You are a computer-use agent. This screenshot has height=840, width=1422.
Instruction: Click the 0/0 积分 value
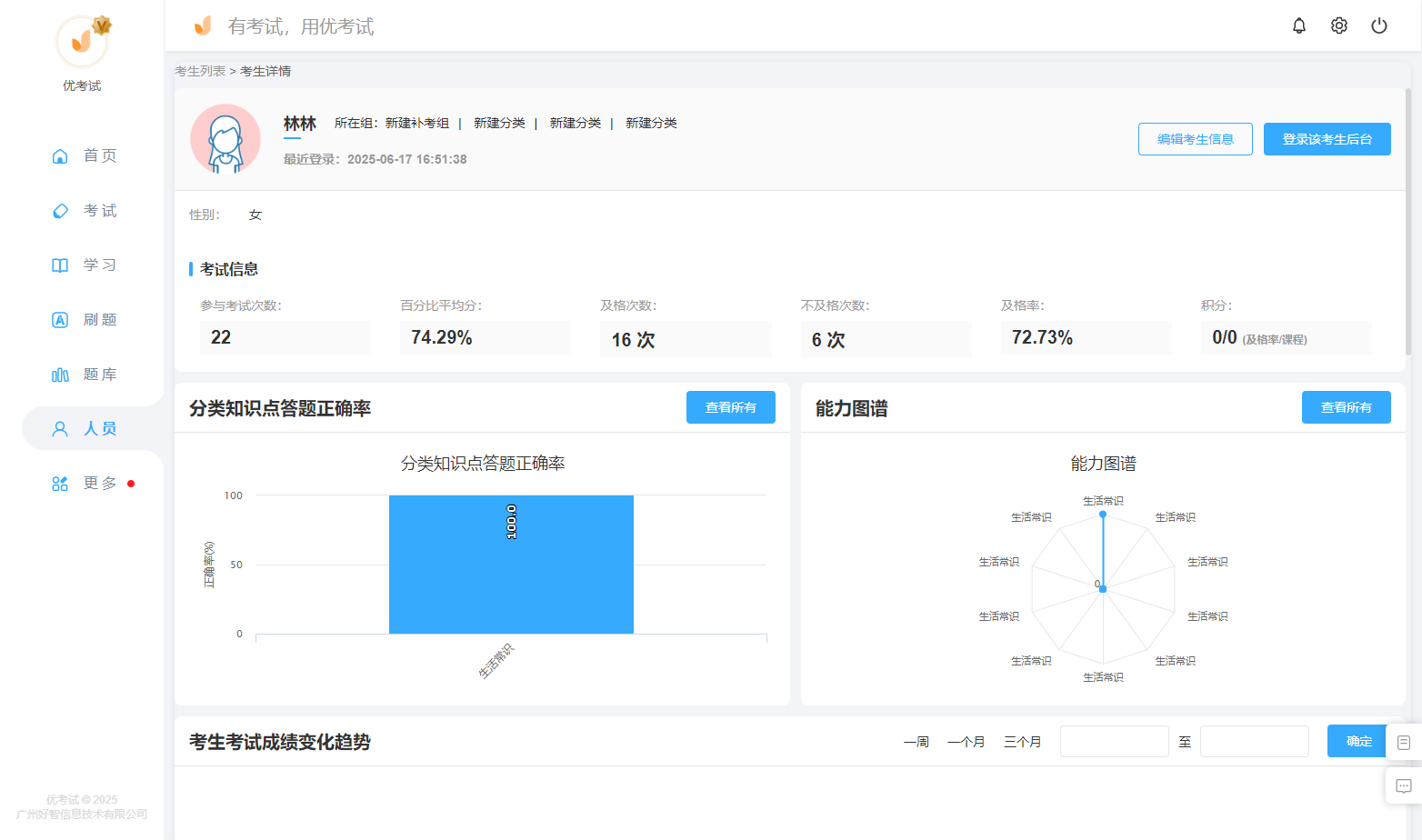coord(1225,337)
